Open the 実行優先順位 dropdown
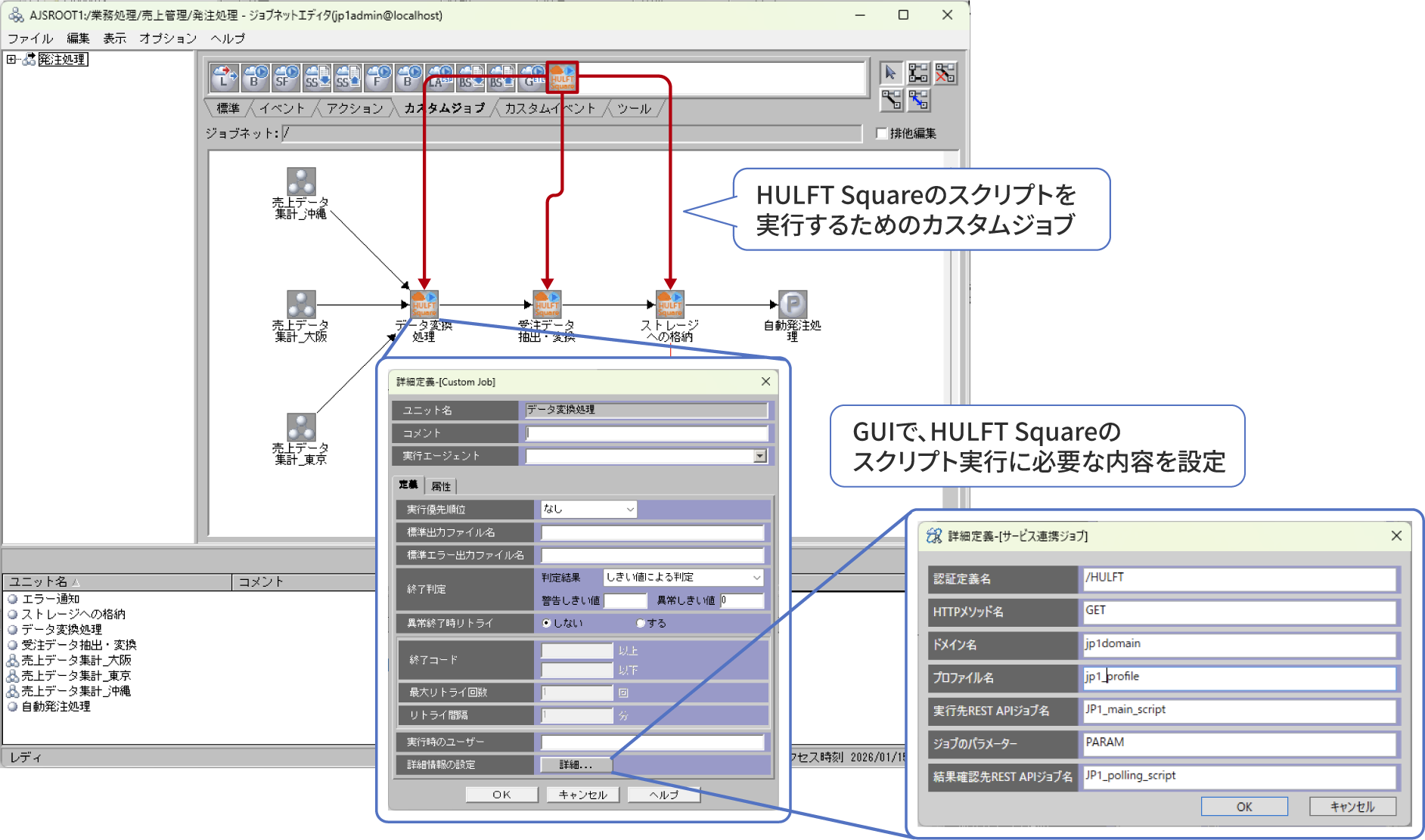This screenshot has height=840, width=1425. pyautogui.click(x=588, y=510)
